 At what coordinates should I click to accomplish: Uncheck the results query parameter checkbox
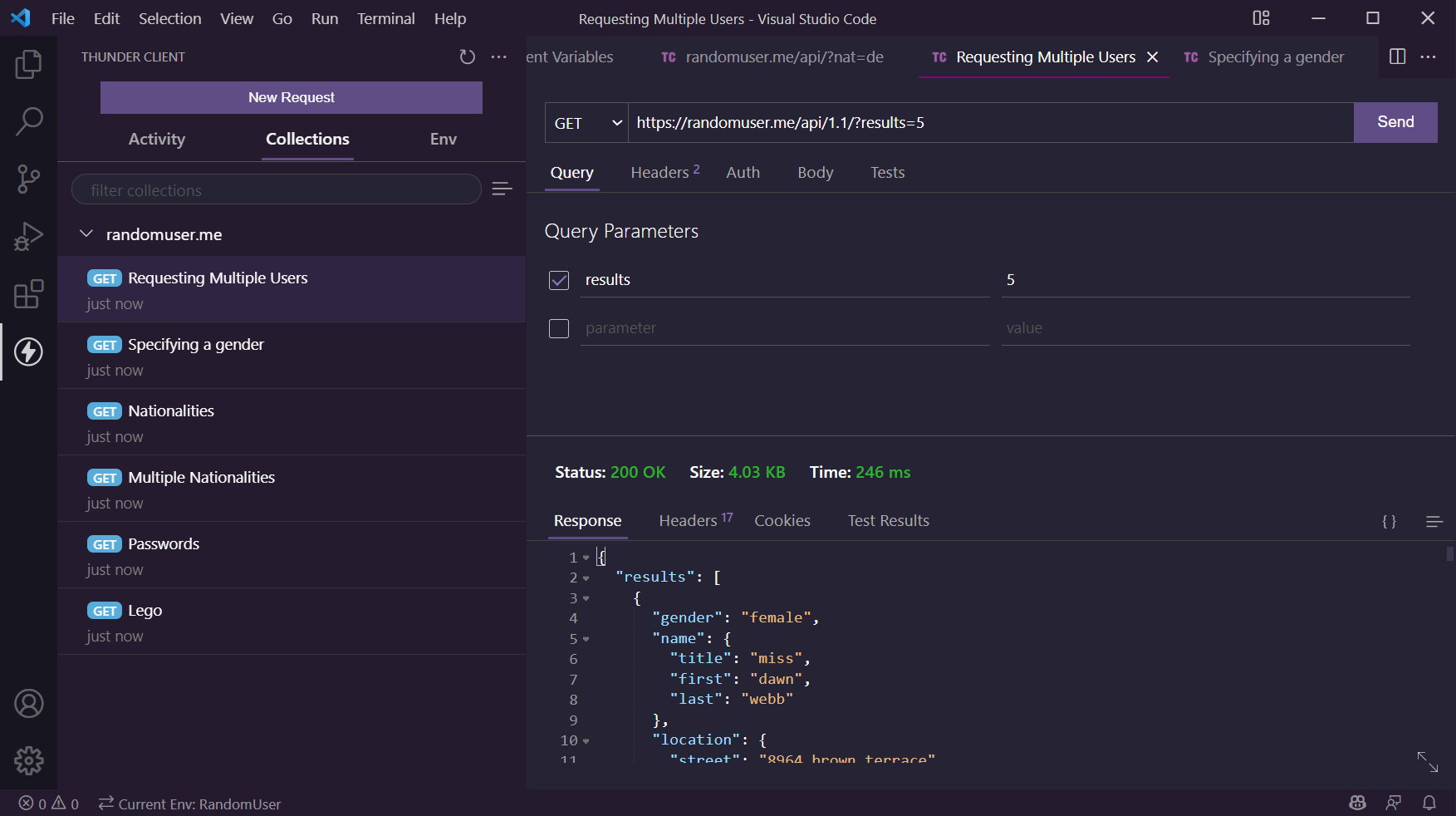point(559,280)
